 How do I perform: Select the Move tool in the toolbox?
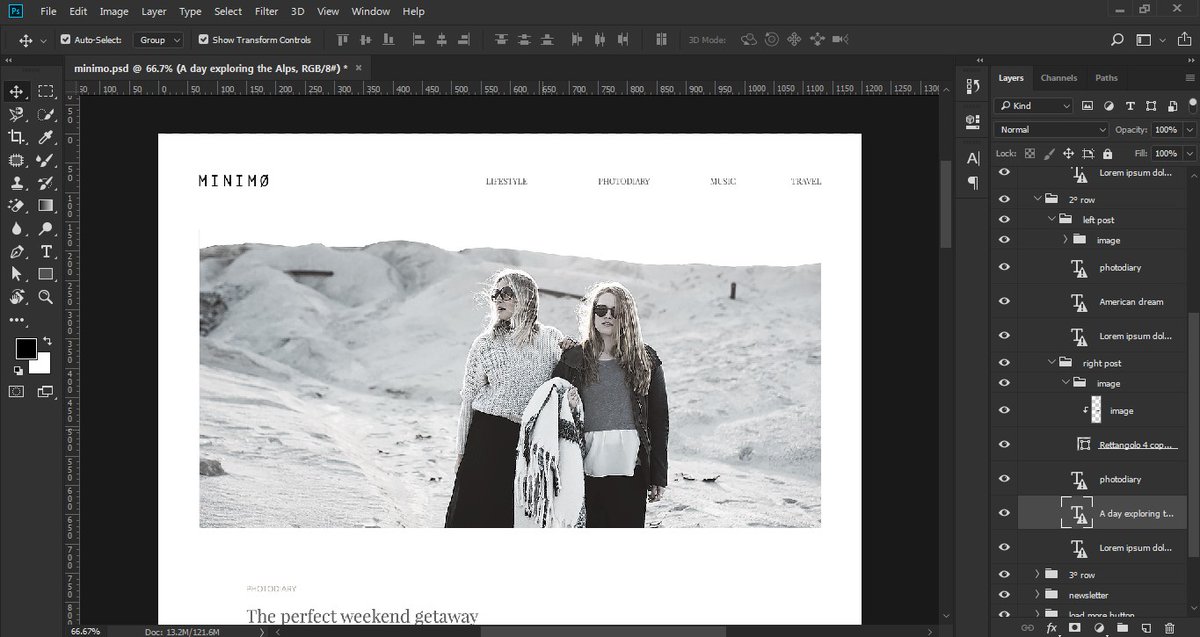(x=16, y=91)
